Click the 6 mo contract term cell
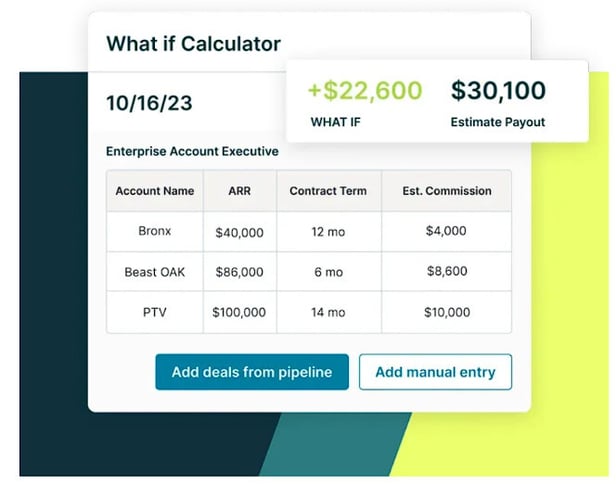Screen dimensions: 616x484 point(328,272)
